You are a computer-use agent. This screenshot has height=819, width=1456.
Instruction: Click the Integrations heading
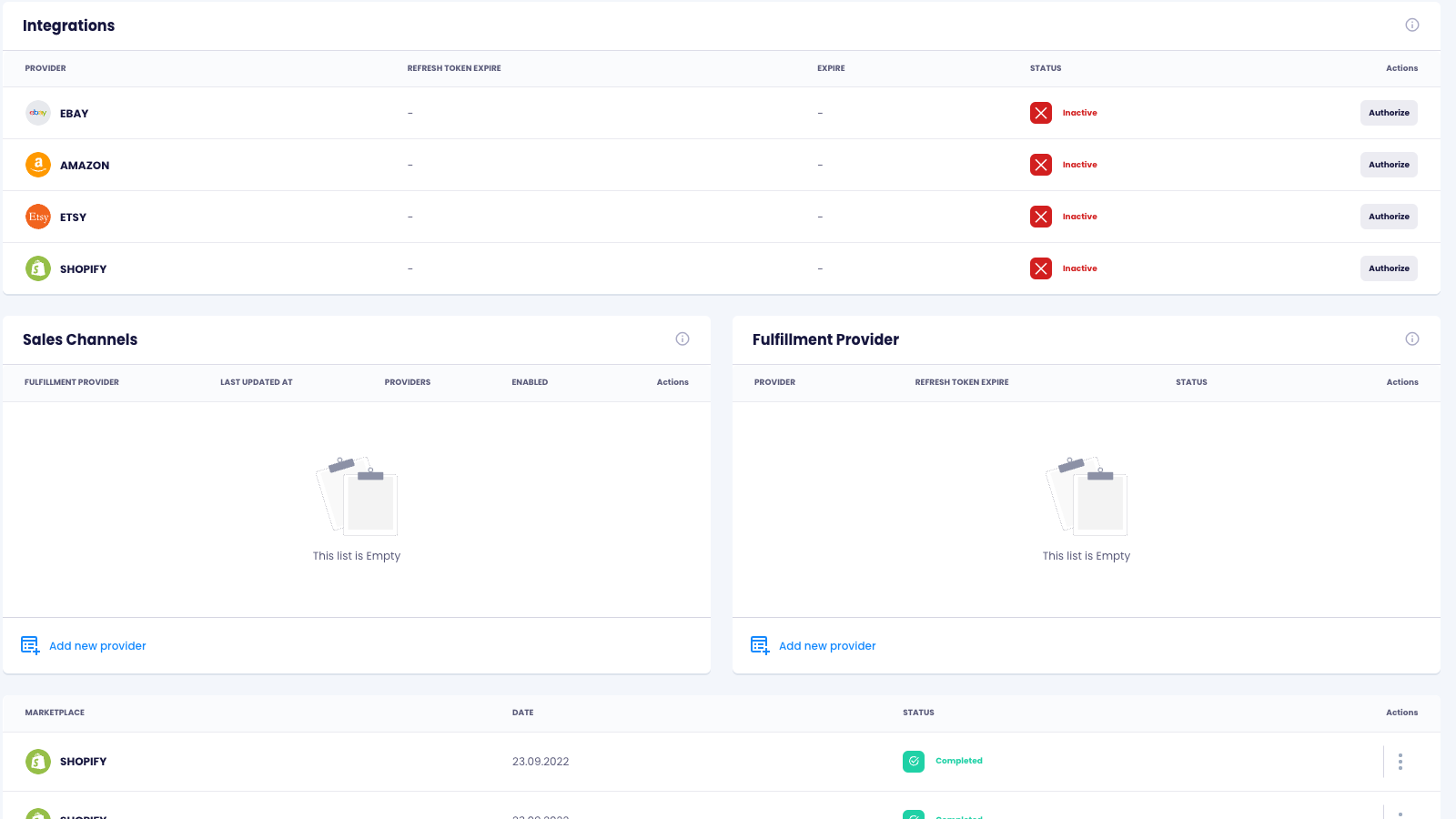[x=69, y=25]
